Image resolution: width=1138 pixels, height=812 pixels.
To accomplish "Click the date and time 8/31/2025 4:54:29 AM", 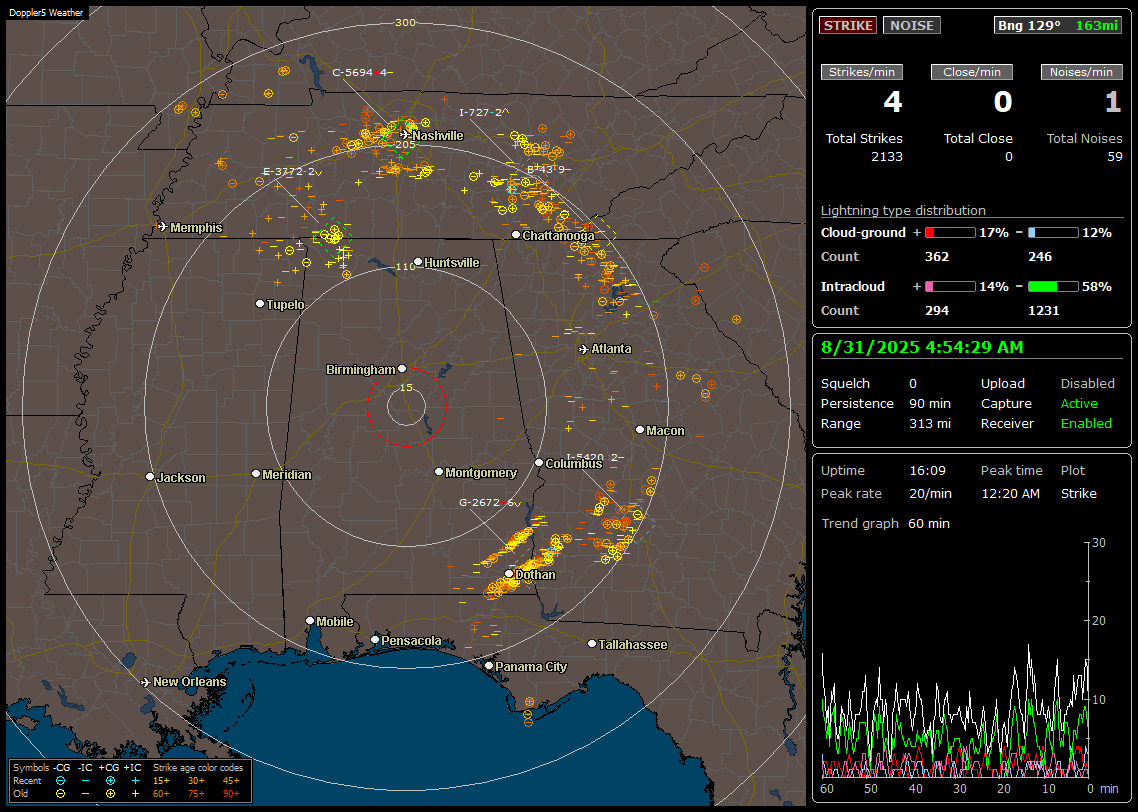I will 922,348.
